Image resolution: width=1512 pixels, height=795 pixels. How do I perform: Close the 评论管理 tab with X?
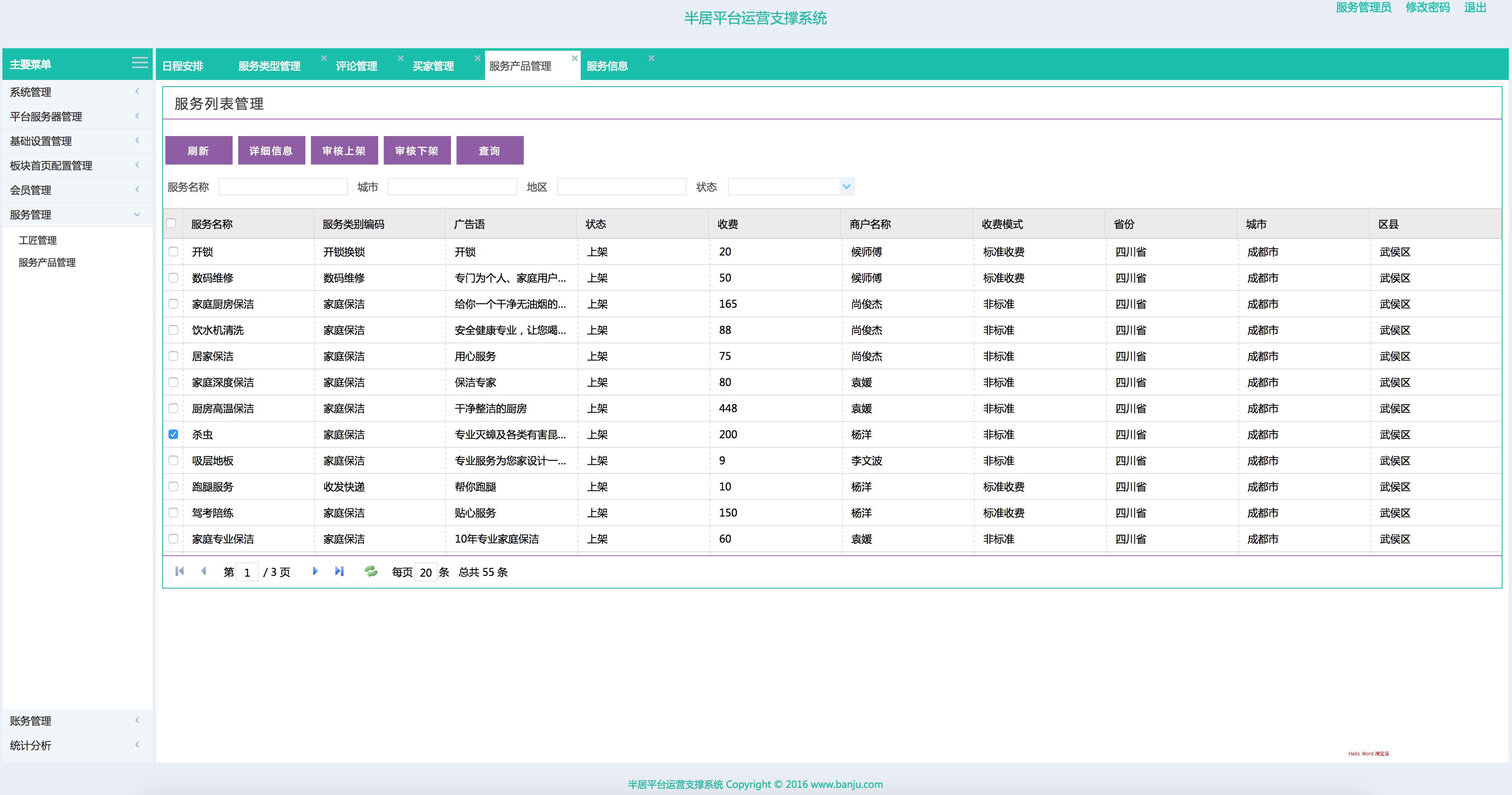[400, 58]
